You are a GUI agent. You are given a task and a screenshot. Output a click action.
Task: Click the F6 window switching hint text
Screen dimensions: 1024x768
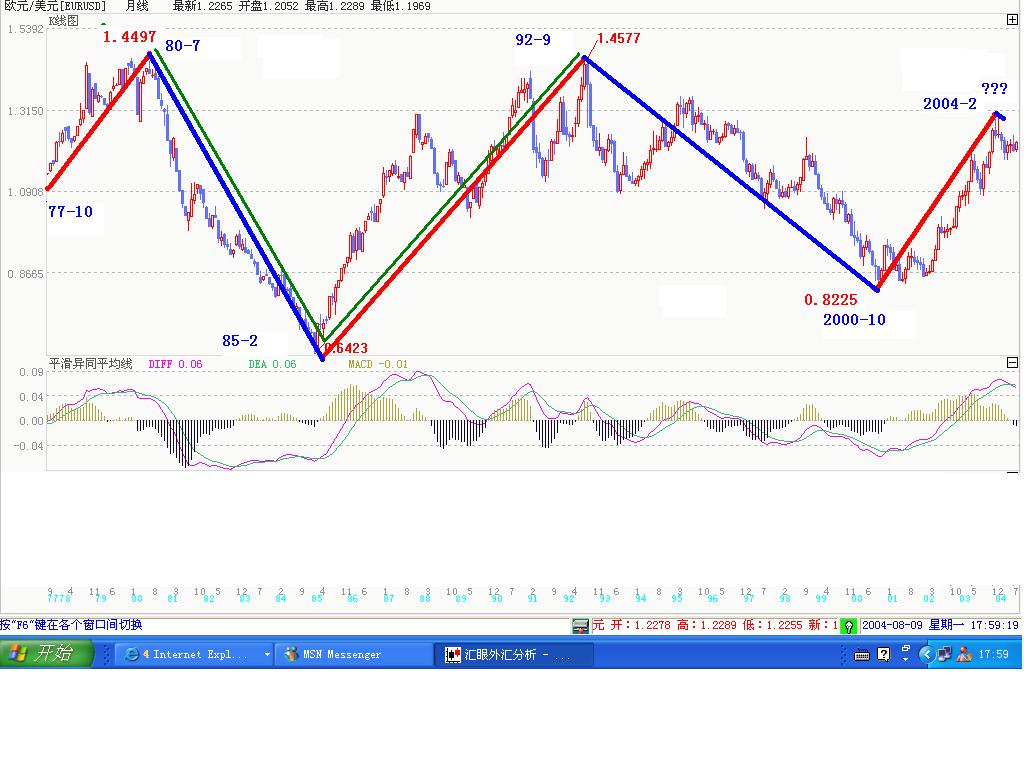[x=71, y=625]
